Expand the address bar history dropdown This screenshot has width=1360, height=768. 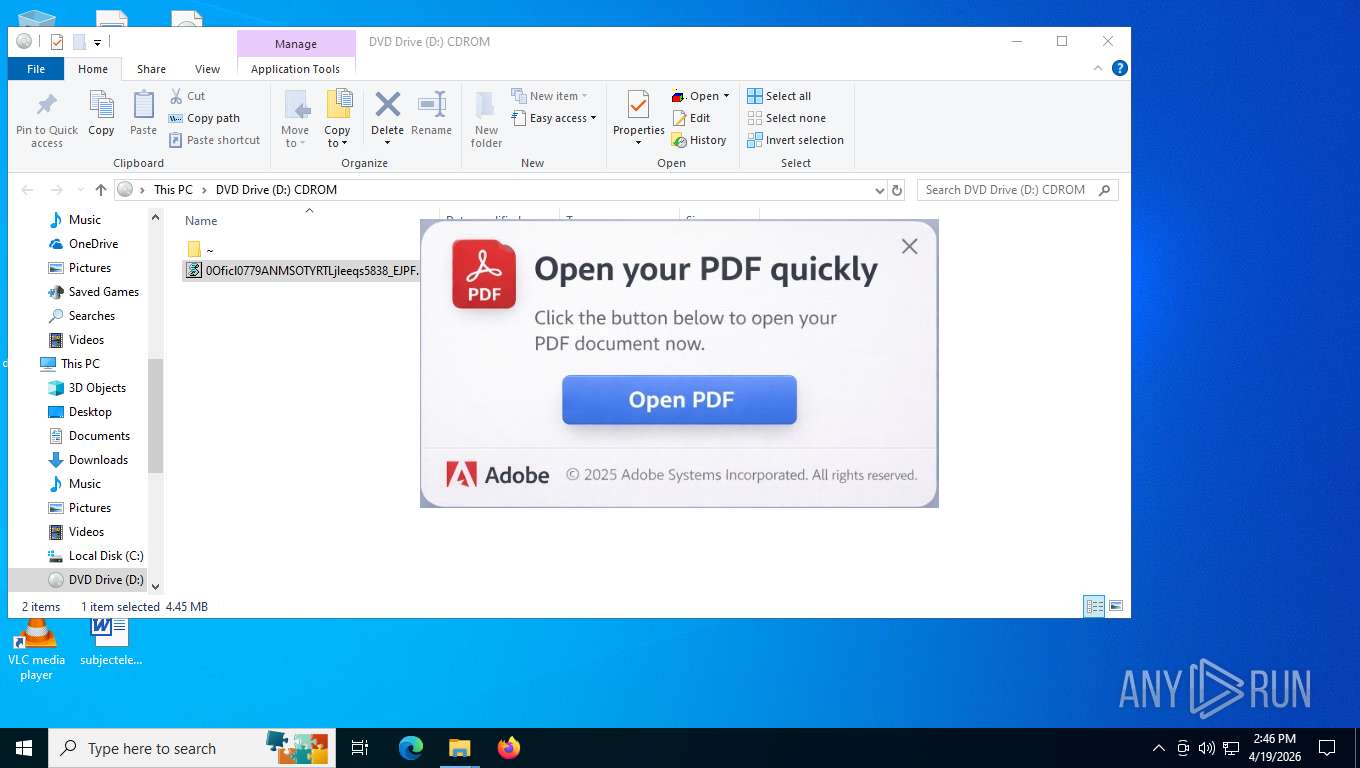coord(879,190)
